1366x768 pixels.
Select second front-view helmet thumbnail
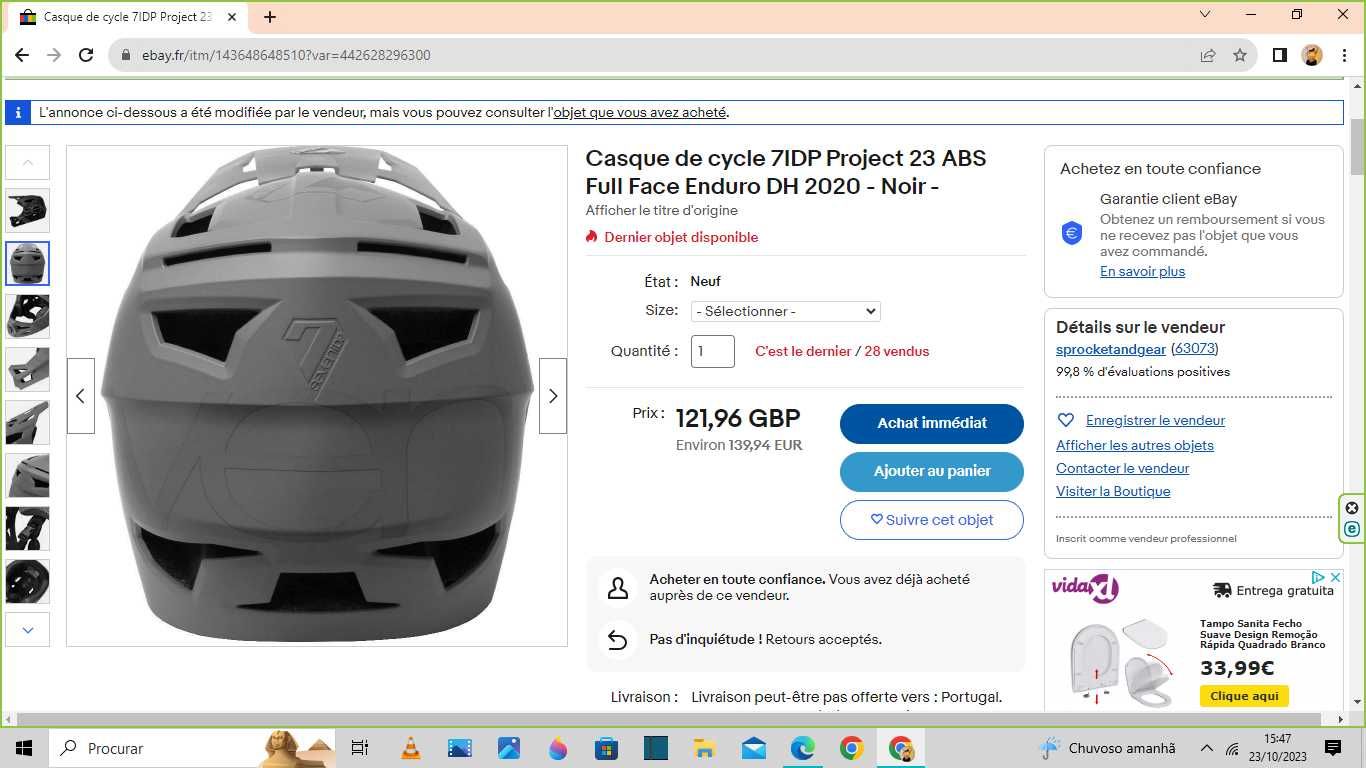click(28, 263)
